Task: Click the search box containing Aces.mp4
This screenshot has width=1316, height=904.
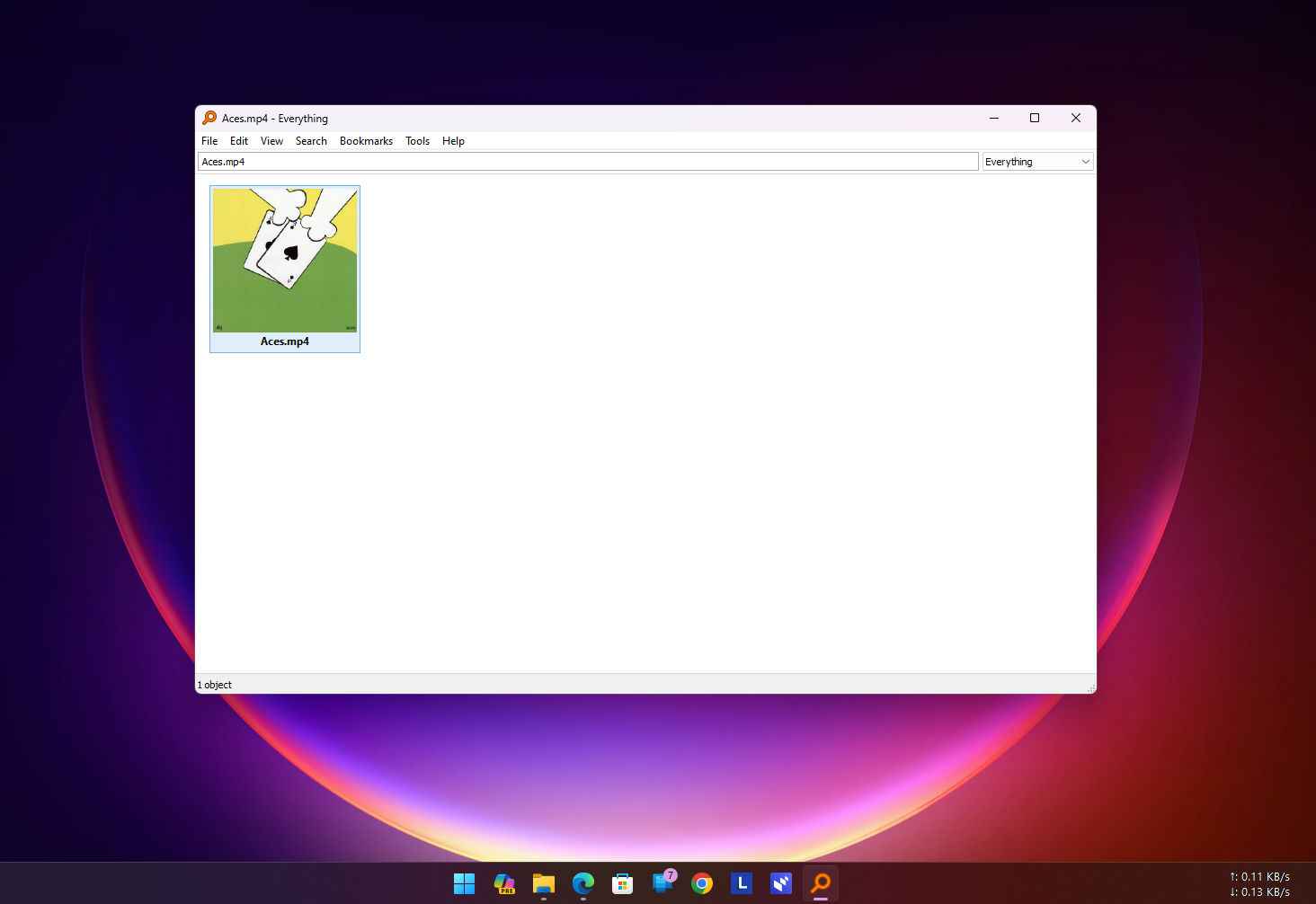Action: point(588,162)
